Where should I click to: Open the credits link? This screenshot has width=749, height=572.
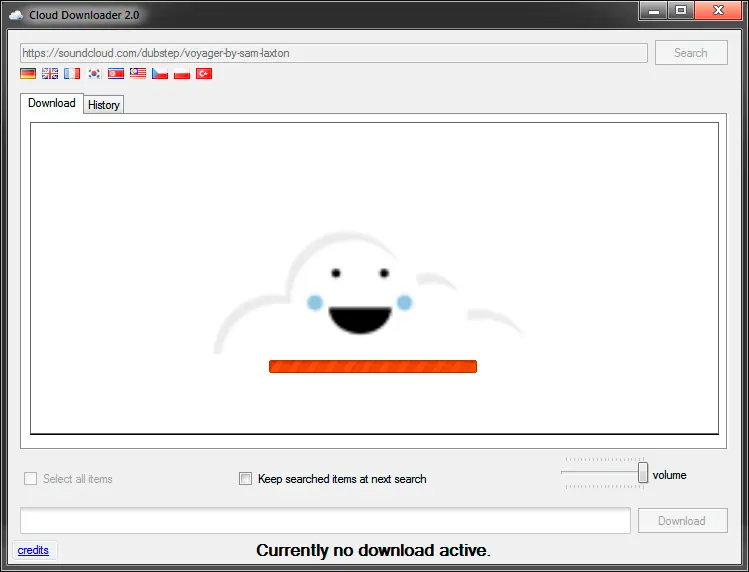coord(33,550)
